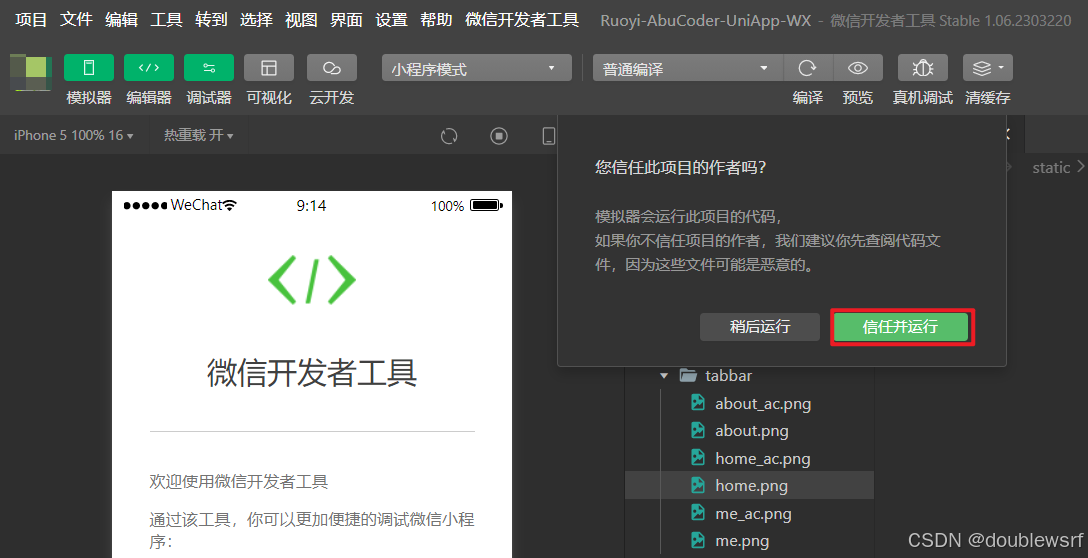Viewport: 1088px width, 558px height.
Task: Click the static breadcrumb item
Action: point(1051,167)
